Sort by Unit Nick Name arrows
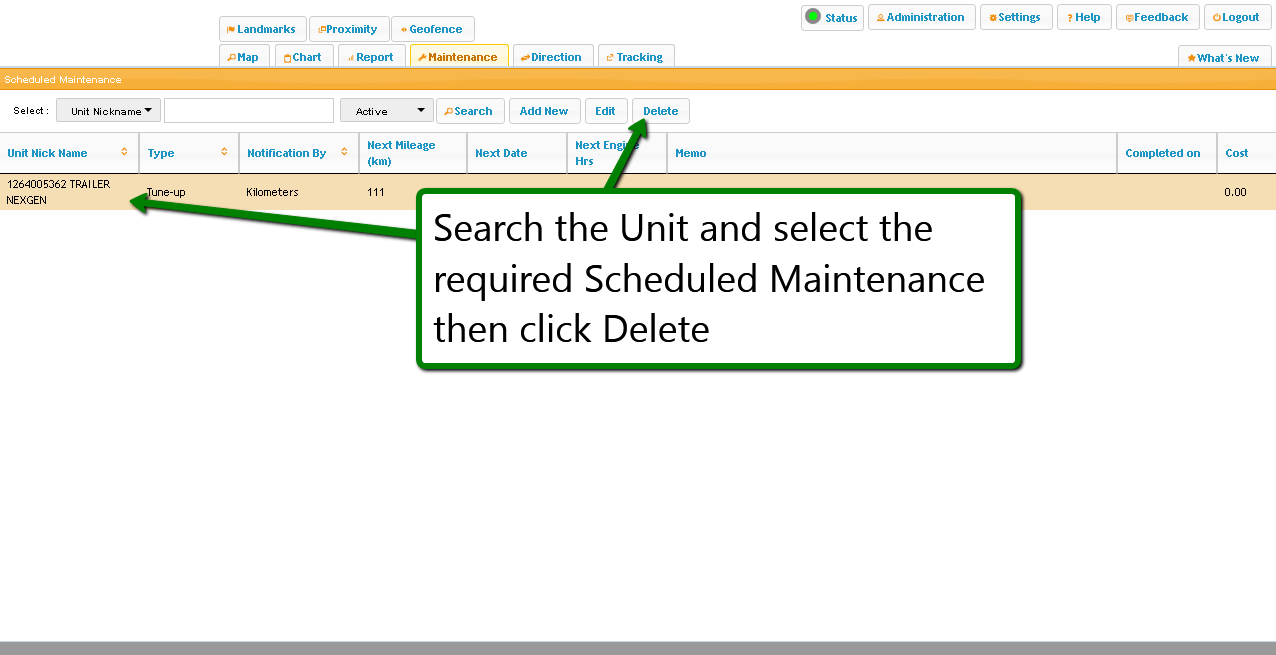The image size is (1276, 655). (125, 152)
